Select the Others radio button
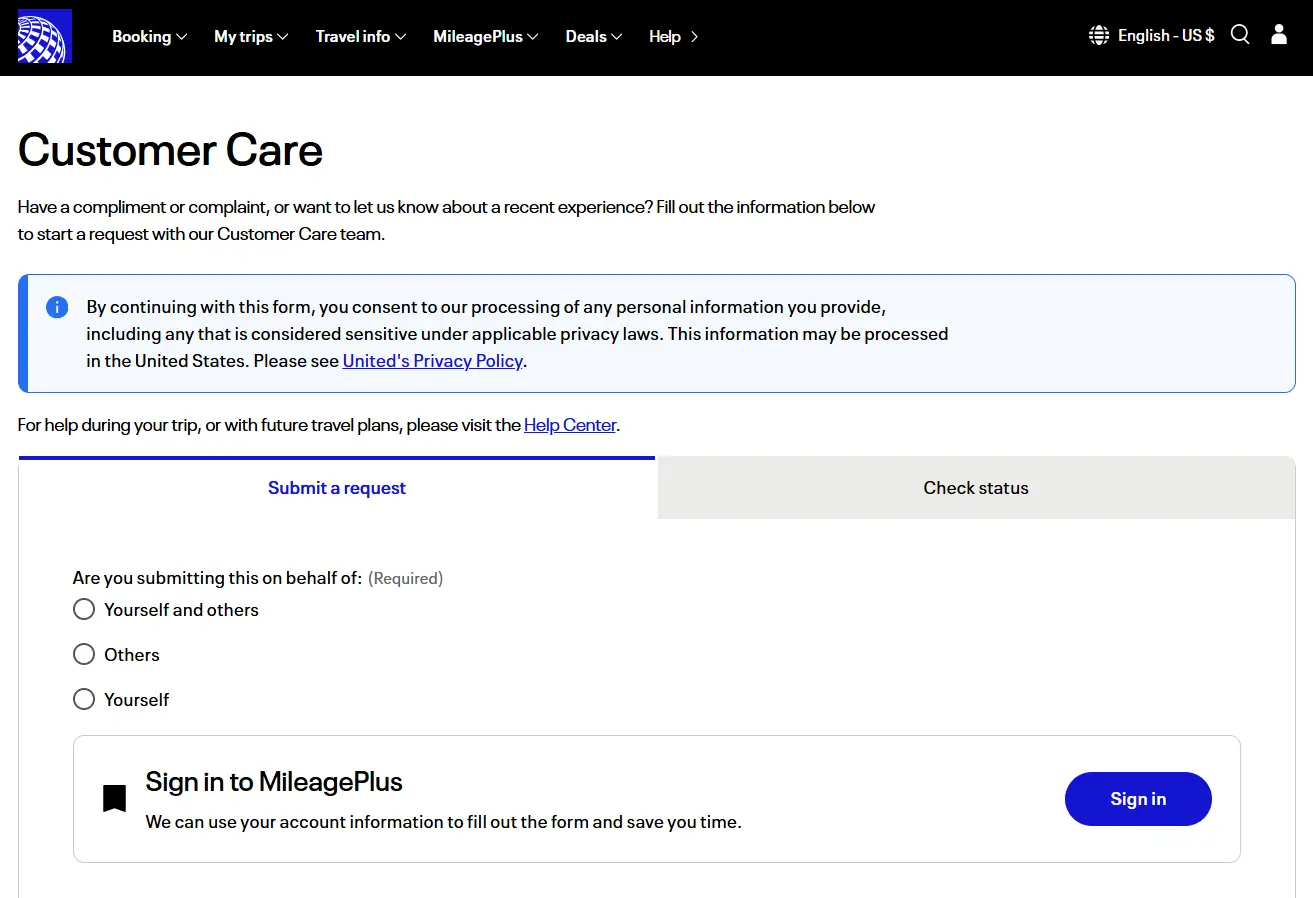The image size is (1313, 898). click(84, 654)
